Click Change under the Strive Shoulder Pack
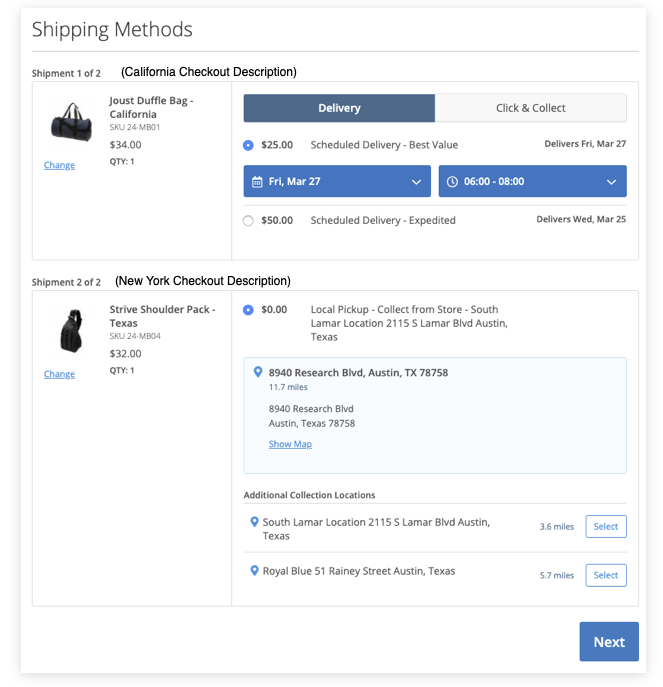 (x=59, y=374)
